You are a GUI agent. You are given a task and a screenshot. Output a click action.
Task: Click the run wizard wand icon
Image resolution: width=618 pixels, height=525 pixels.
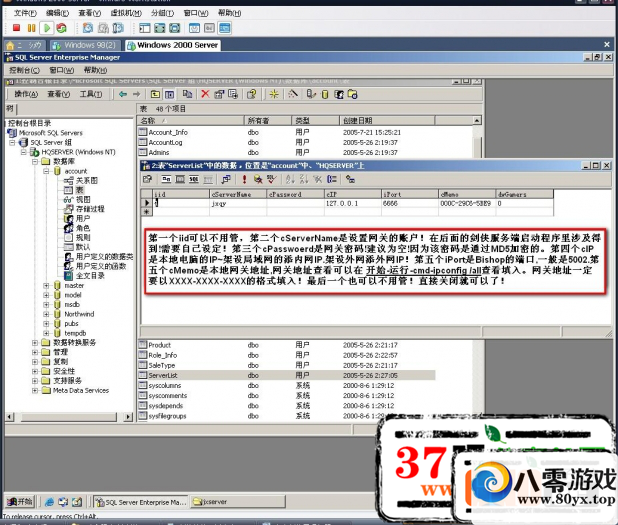coord(292,94)
